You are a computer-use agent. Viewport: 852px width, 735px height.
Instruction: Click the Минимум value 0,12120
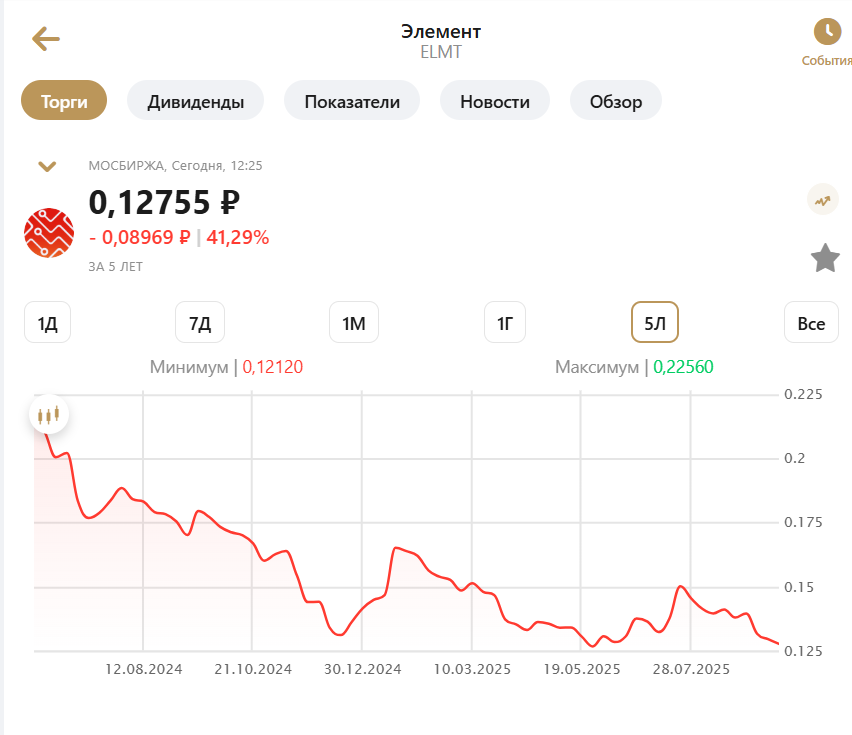(273, 367)
